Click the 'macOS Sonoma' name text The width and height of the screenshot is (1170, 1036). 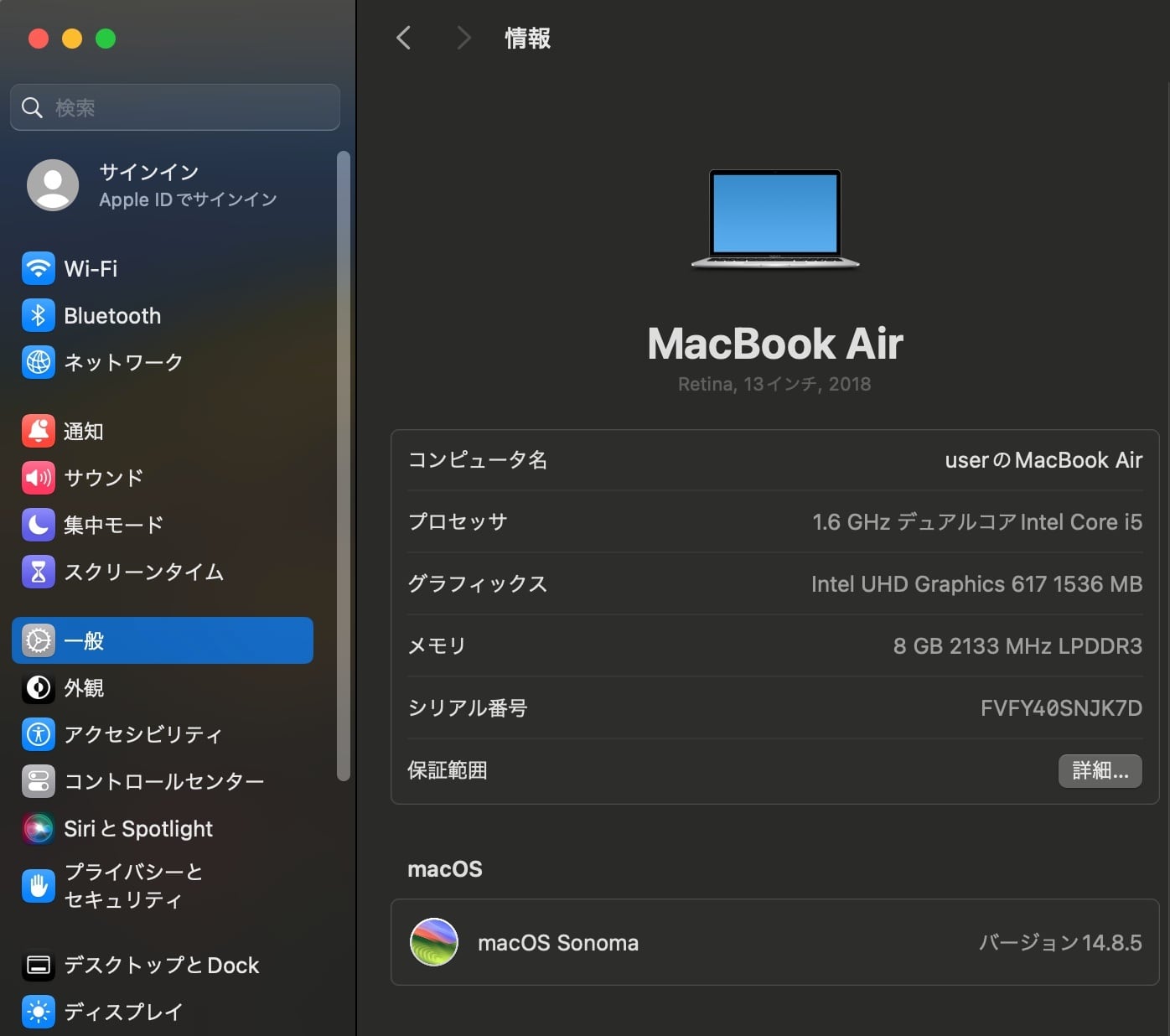tap(558, 943)
